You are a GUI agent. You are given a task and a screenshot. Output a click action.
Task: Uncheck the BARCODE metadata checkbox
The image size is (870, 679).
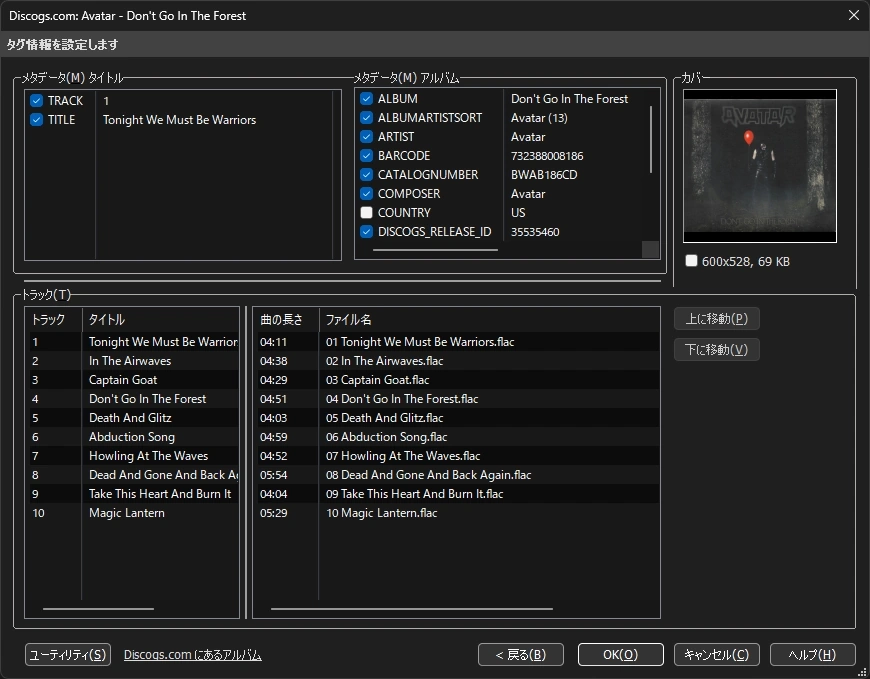[x=364, y=155]
